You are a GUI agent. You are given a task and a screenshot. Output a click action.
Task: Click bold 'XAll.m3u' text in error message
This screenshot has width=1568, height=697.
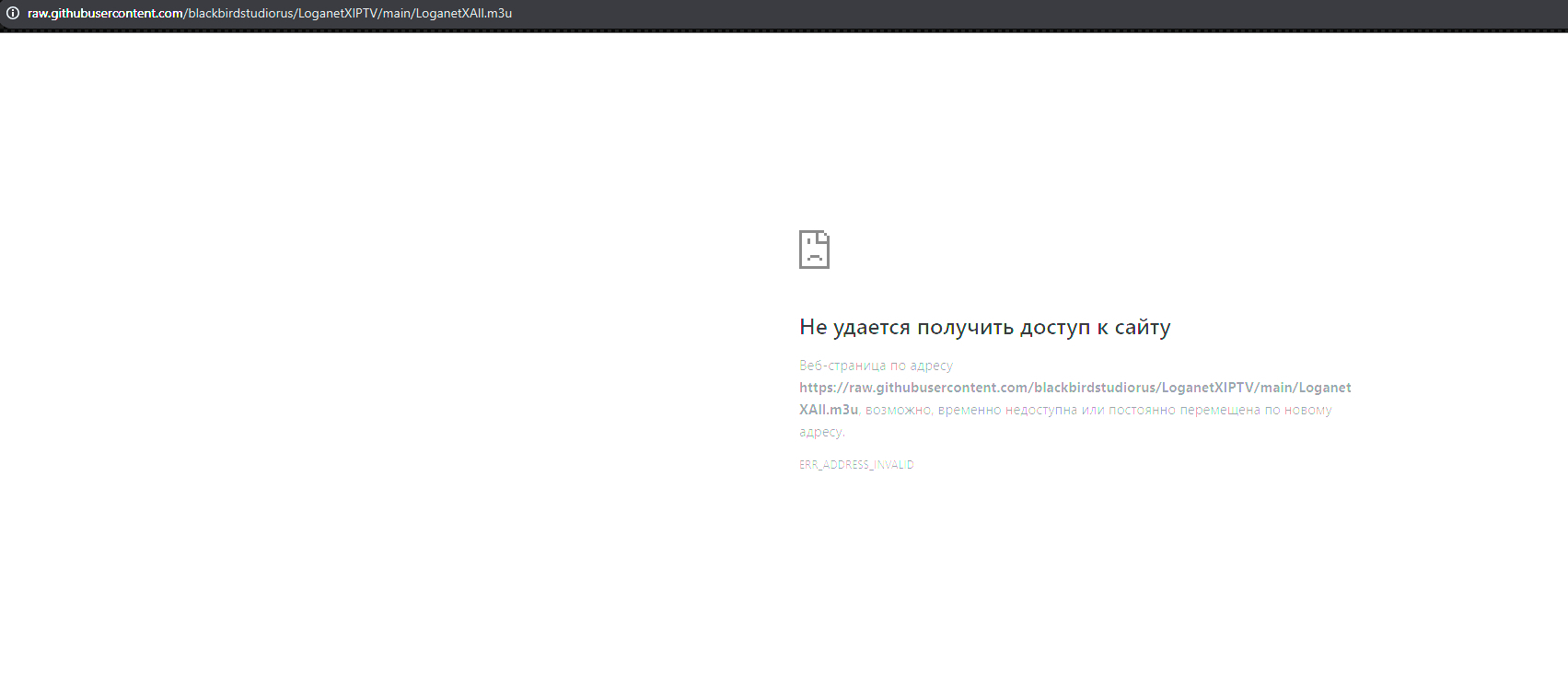828,410
